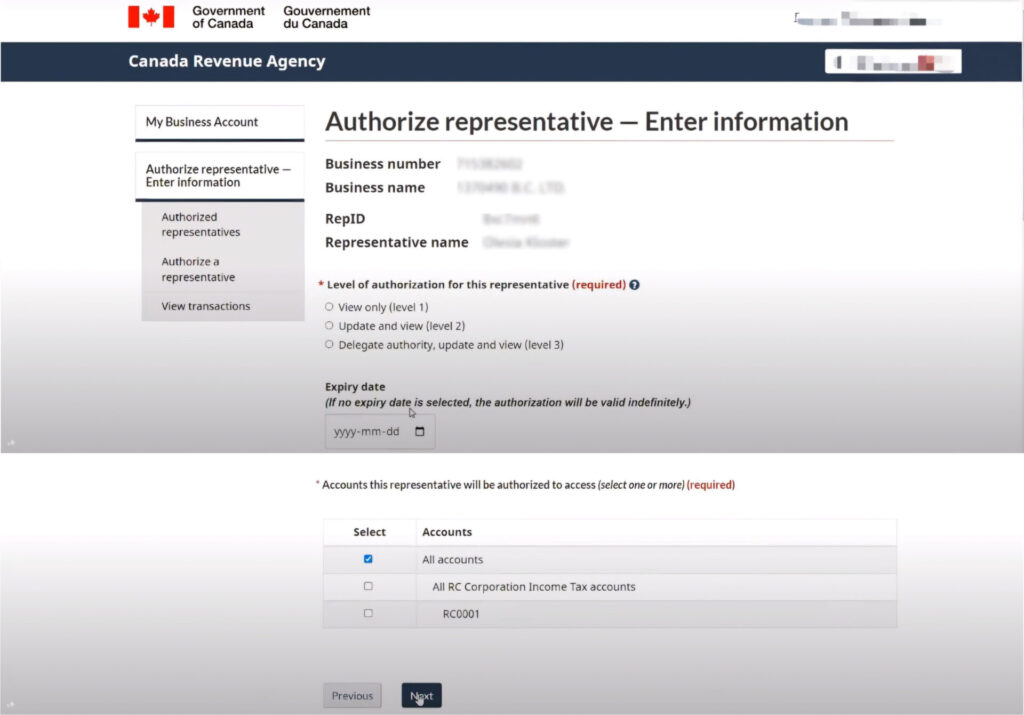Screen dimensions: 1024x715
Task: Choose Delegate authority level 3 radio button
Action: point(329,345)
